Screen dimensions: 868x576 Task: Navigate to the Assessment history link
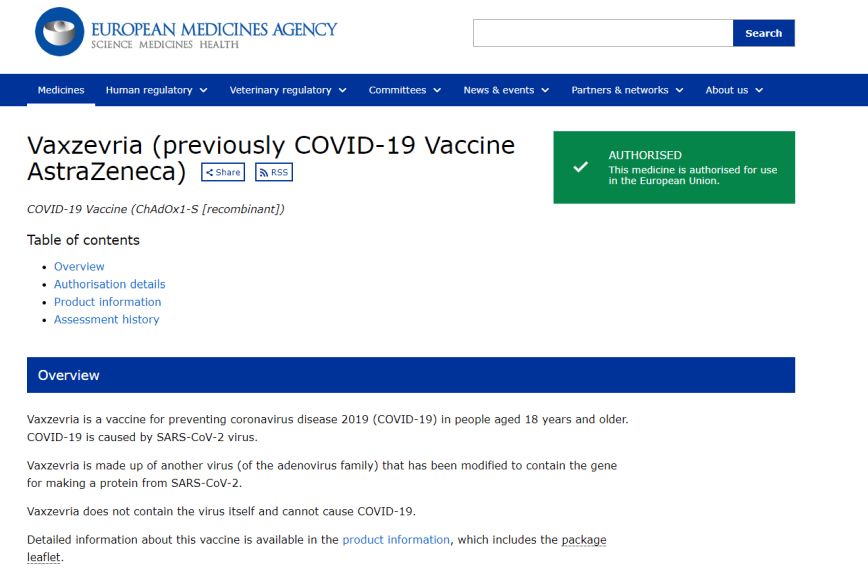tap(106, 320)
